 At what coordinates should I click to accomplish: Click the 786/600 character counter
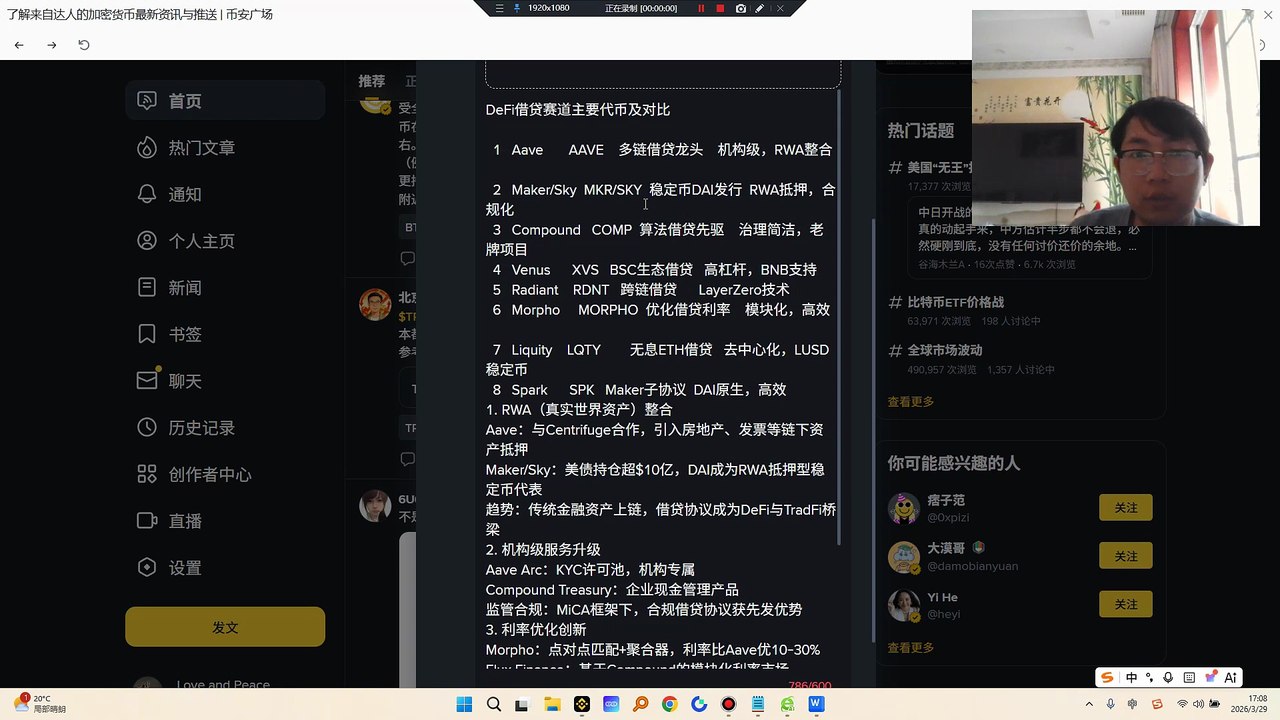(x=809, y=685)
